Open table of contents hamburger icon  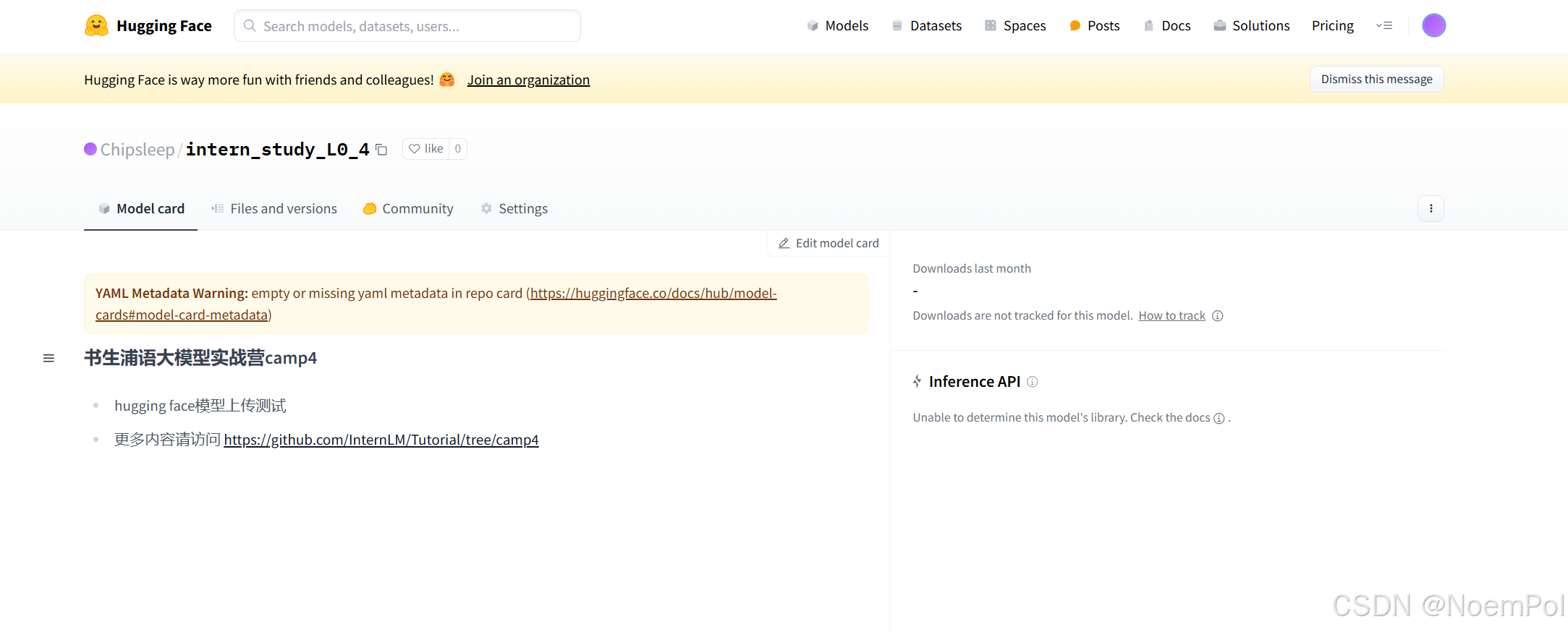coord(48,358)
